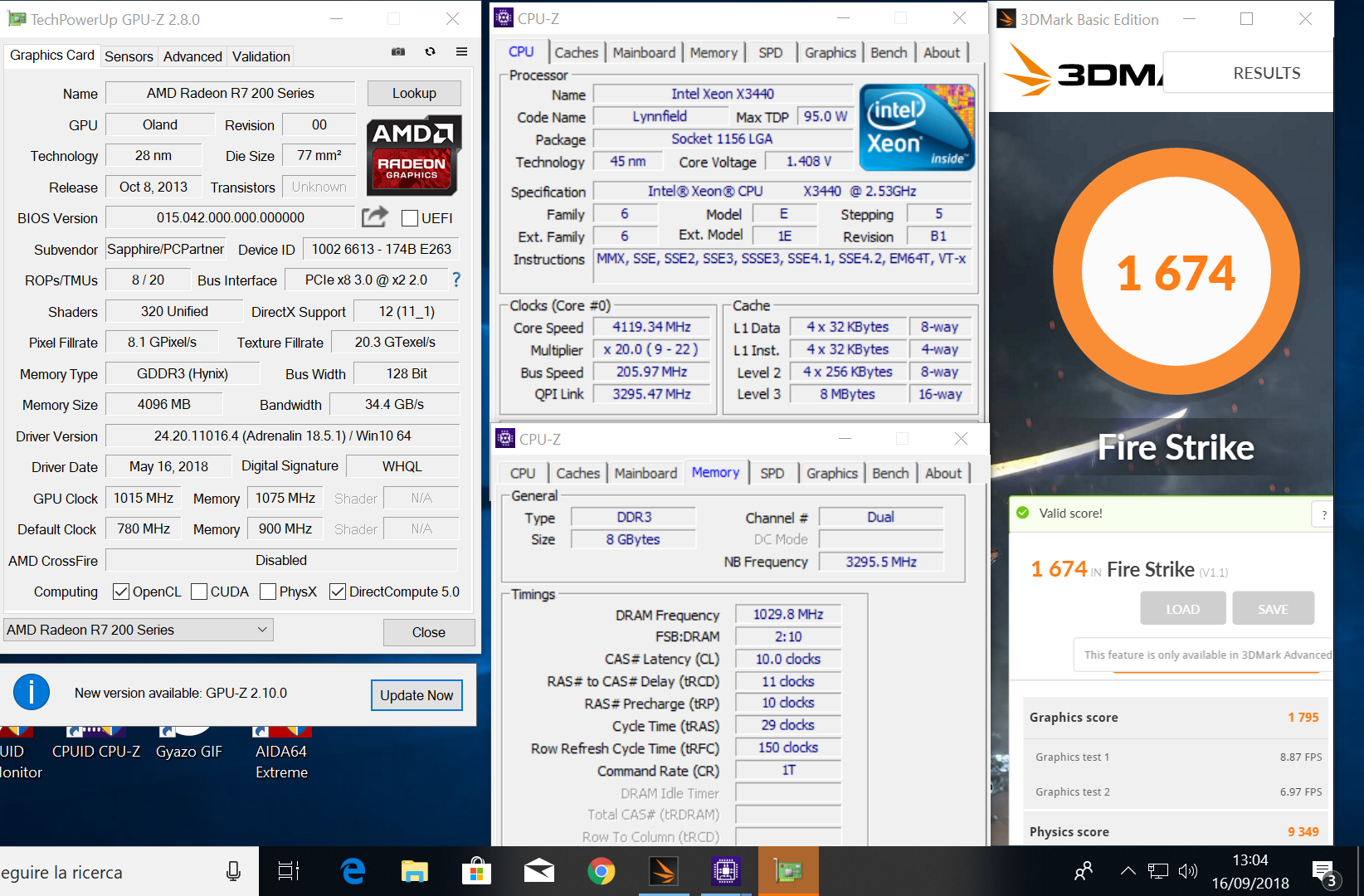Toggle the CUDA checkbox
Viewport: 1364px width, 896px height.
click(x=199, y=592)
